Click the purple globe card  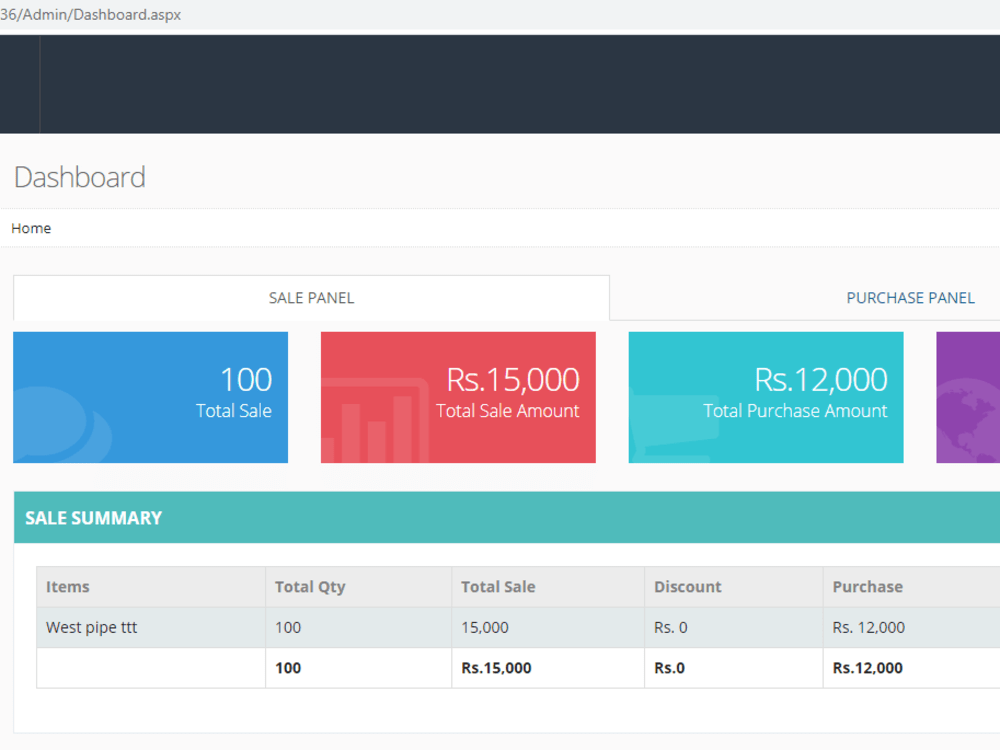coord(968,397)
